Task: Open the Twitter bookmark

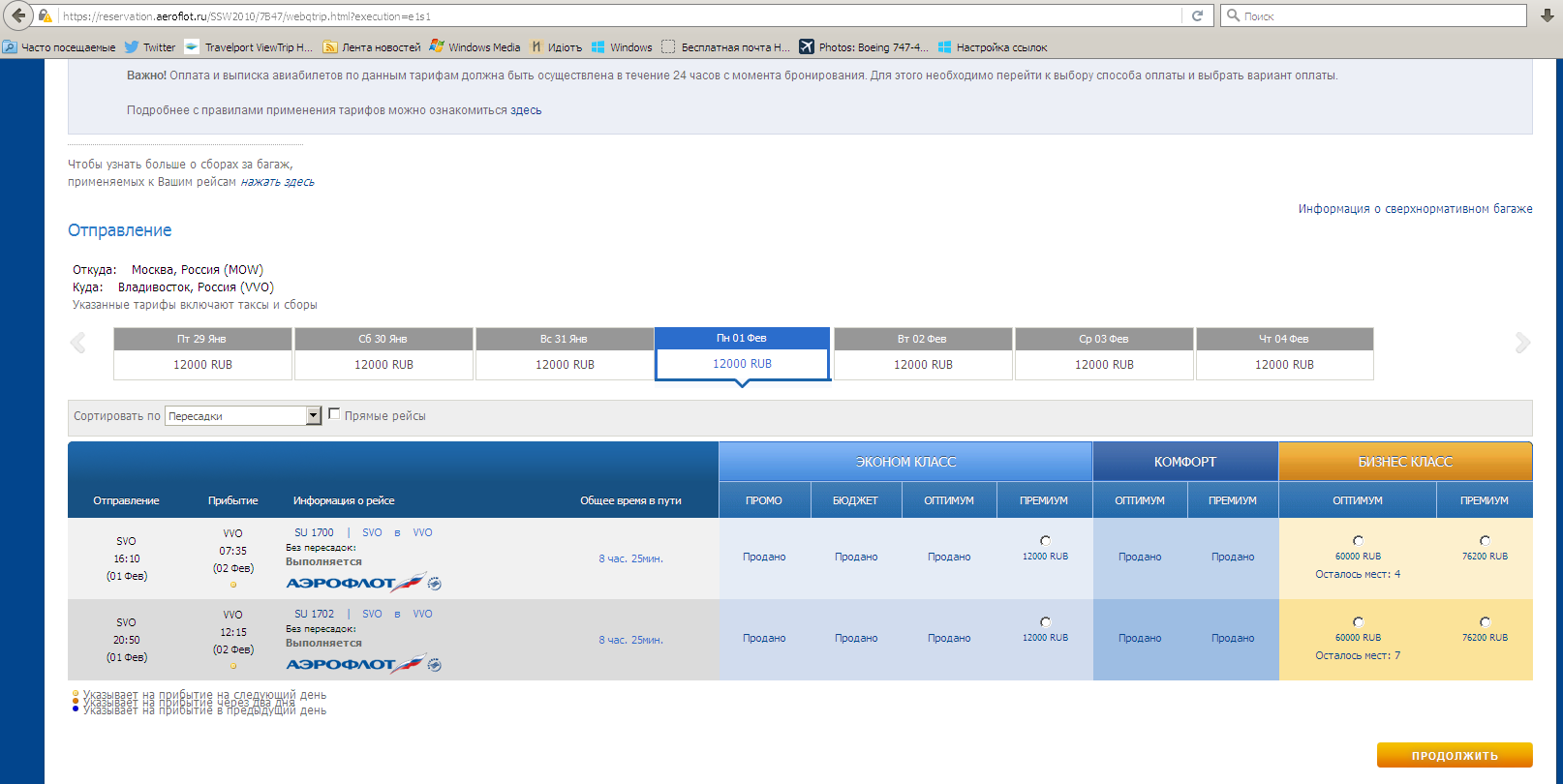Action: tap(150, 46)
